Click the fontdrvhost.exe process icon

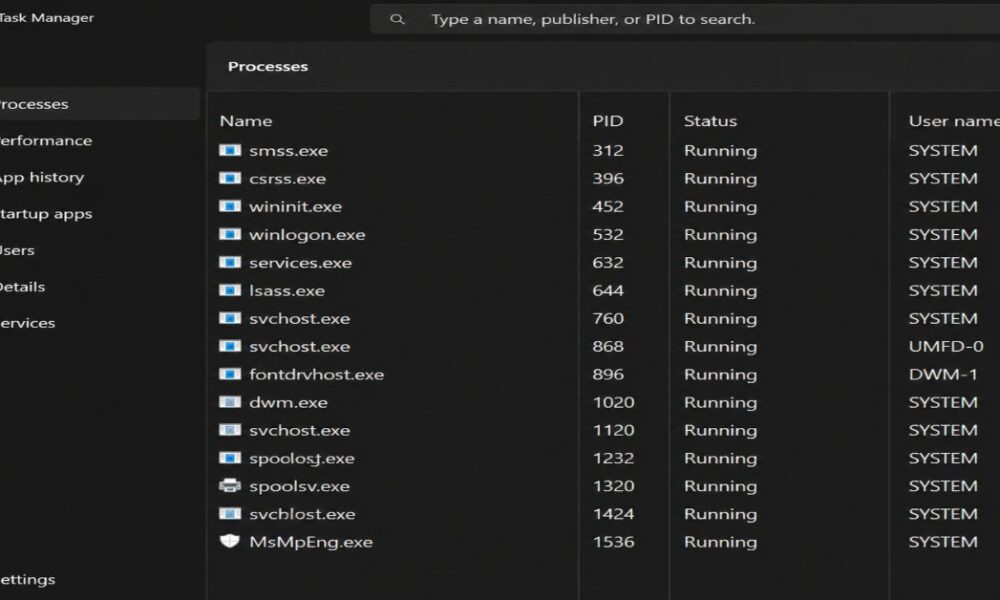(x=230, y=374)
